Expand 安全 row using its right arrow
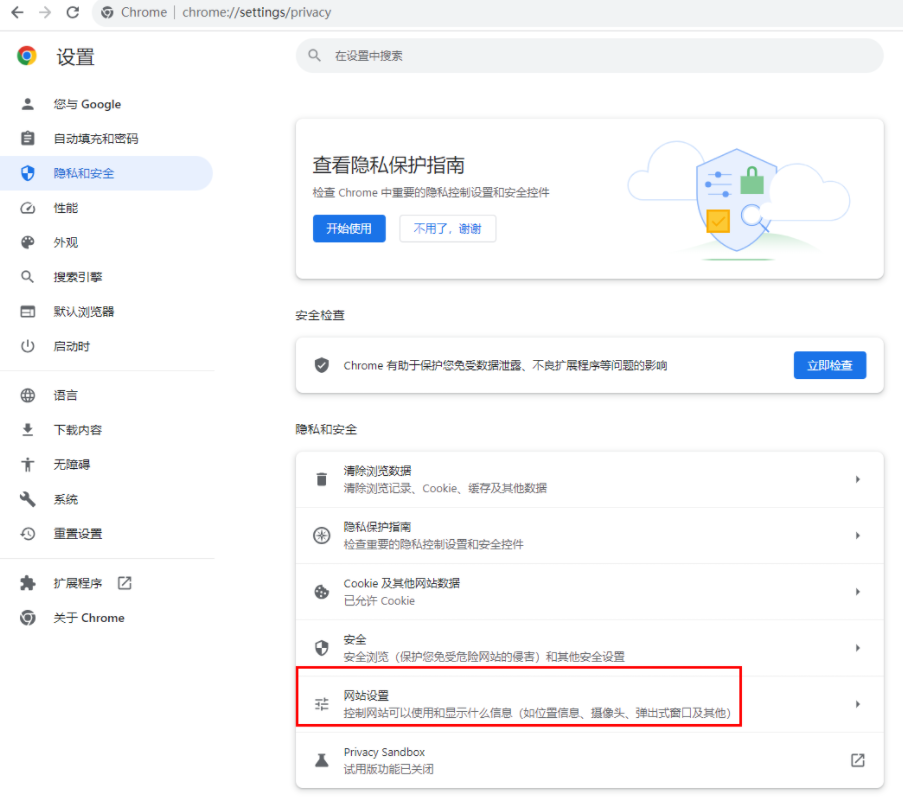Image resolution: width=903 pixels, height=804 pixels. tap(858, 648)
